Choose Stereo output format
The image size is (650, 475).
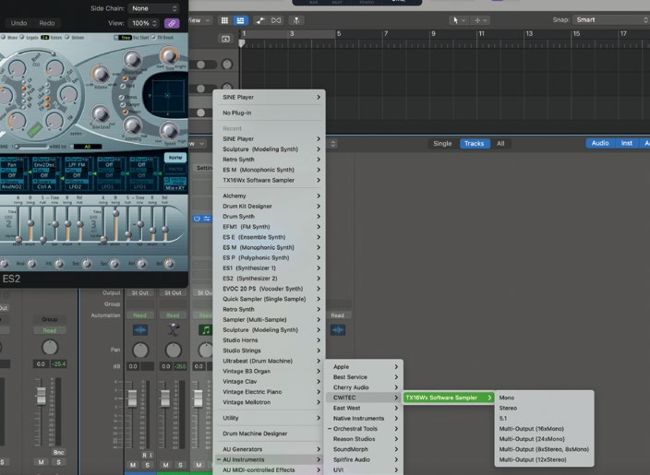544,408
